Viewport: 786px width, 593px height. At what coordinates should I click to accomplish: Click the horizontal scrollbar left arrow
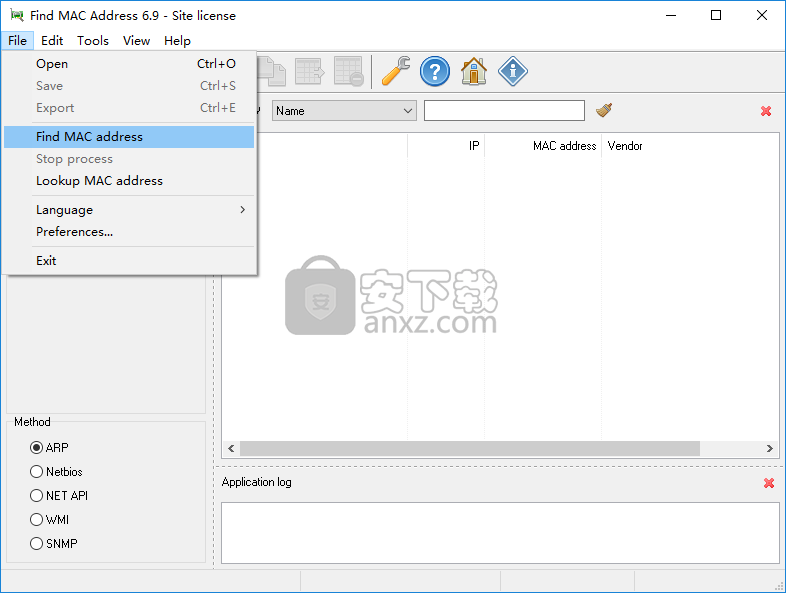[231, 448]
